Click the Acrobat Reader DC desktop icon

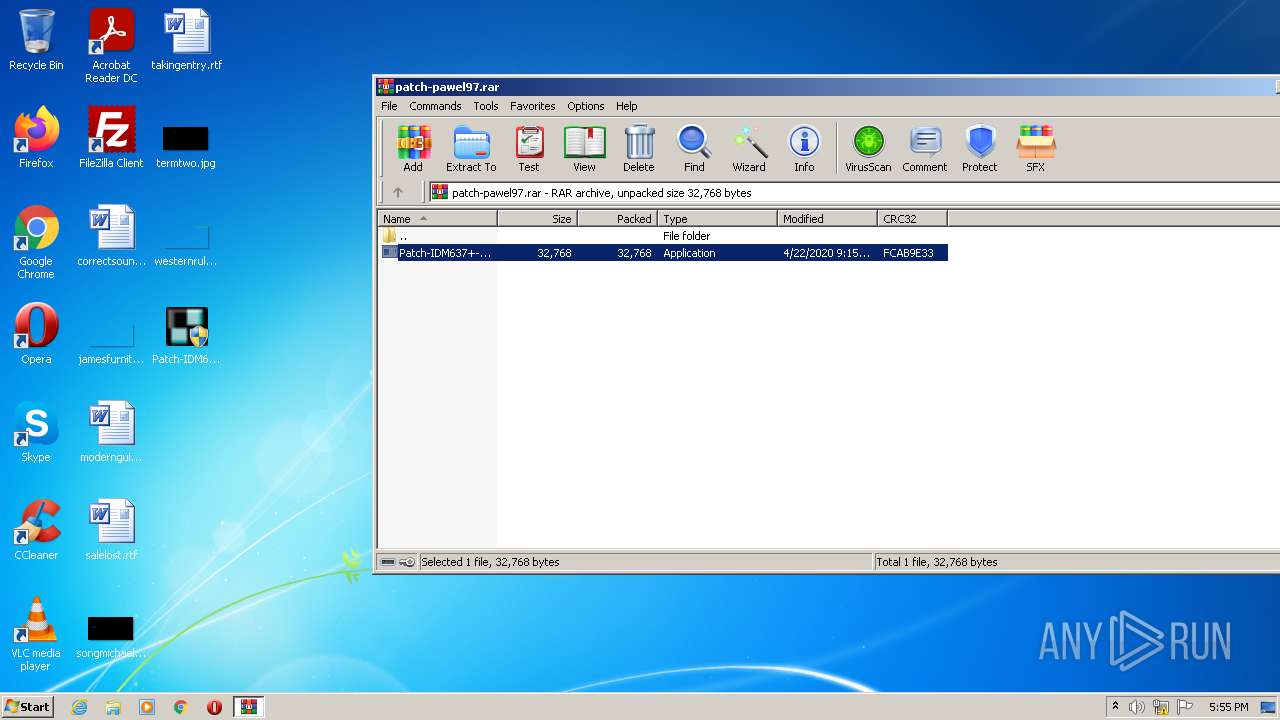click(x=111, y=46)
